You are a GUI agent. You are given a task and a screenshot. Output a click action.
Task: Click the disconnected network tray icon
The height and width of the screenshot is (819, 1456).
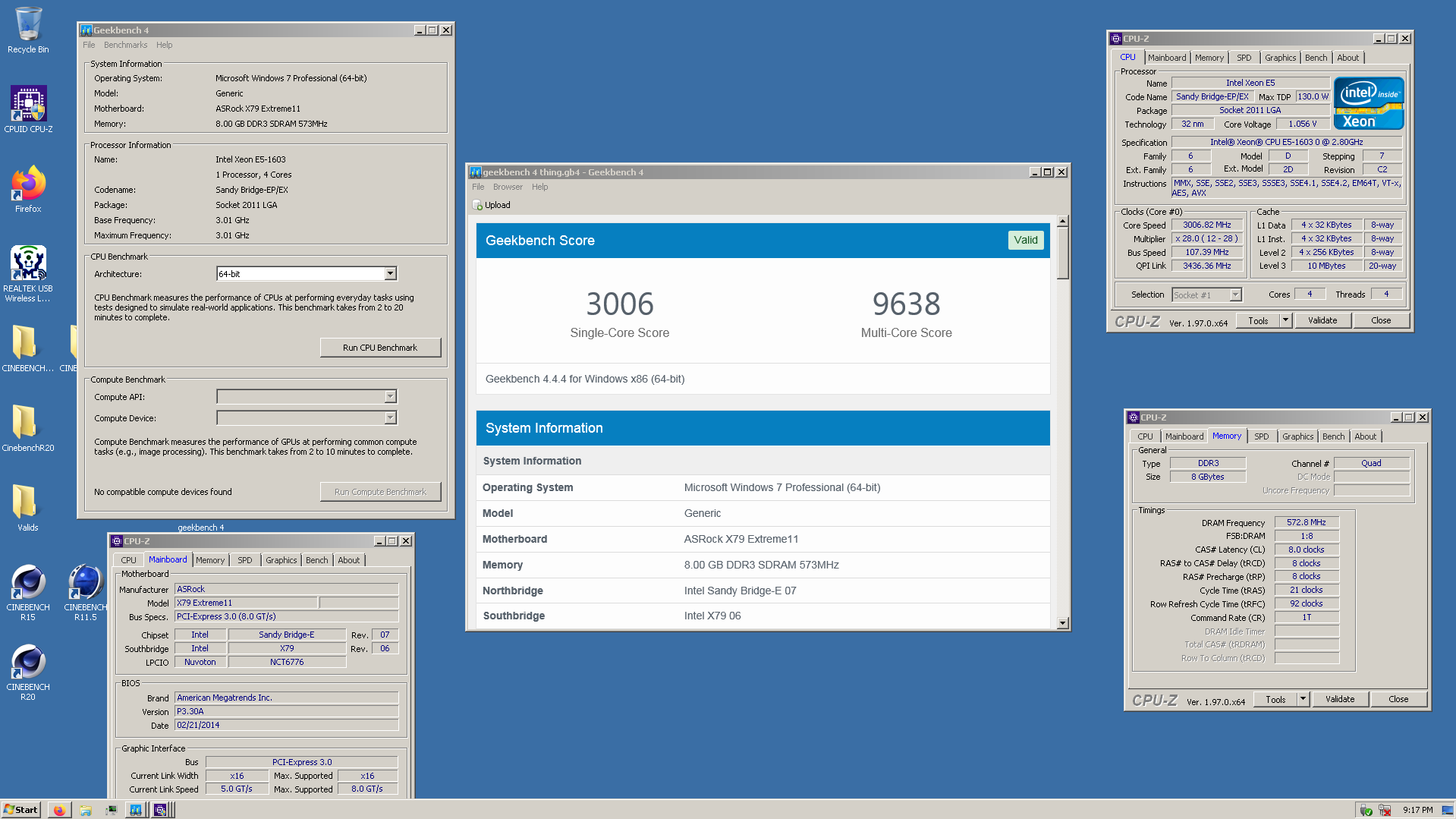1385,810
